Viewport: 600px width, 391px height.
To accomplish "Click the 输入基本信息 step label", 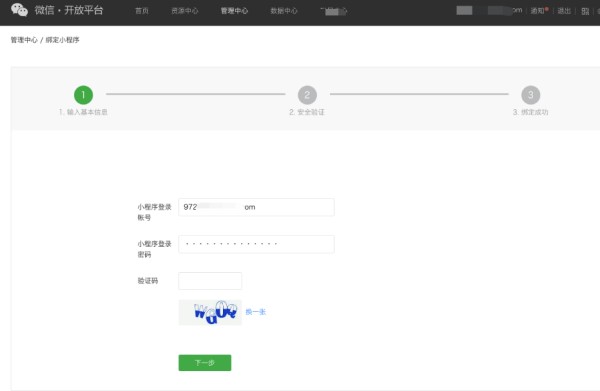I will coord(83,112).
